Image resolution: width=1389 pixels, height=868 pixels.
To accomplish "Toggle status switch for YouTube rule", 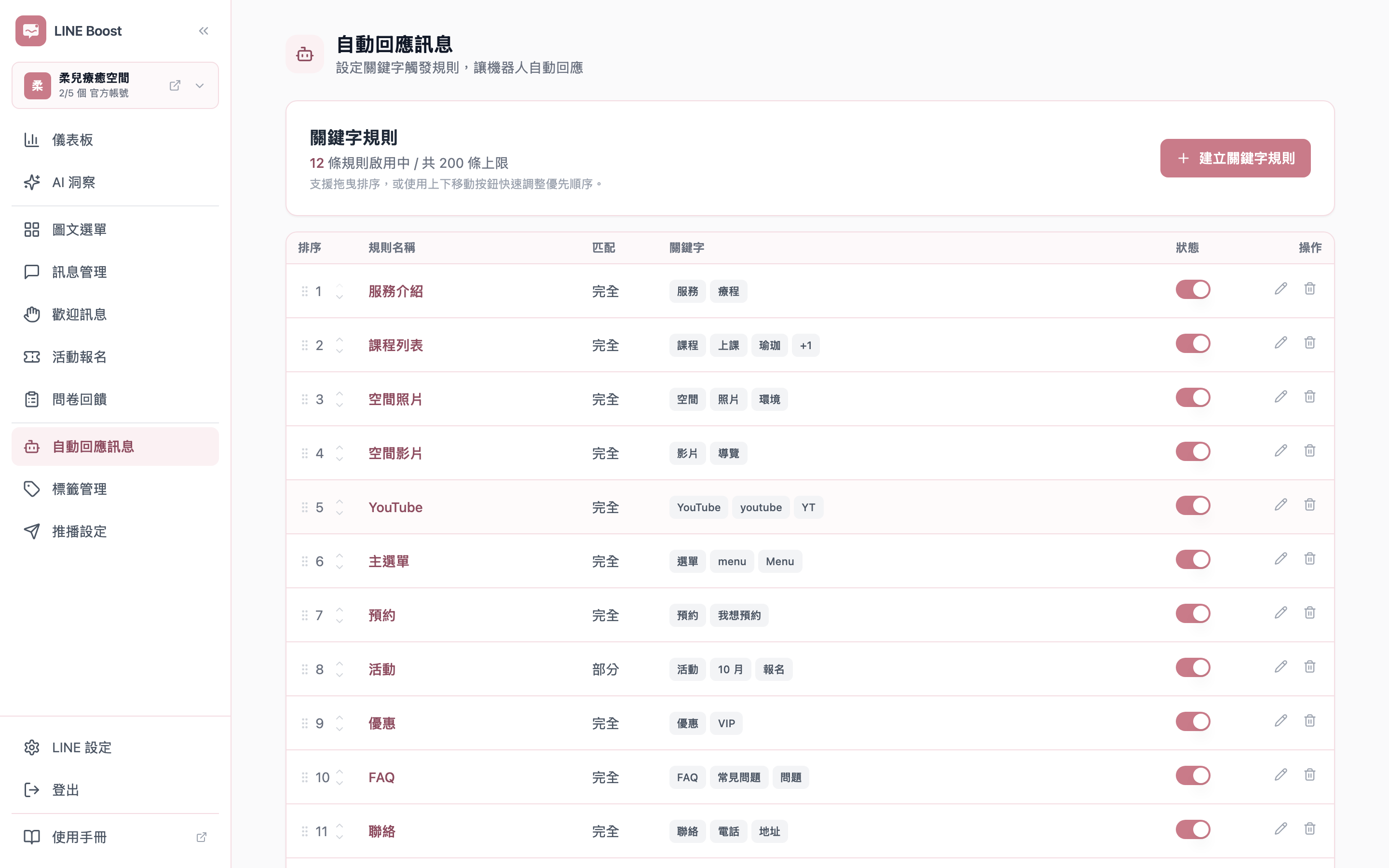I will [x=1193, y=505].
